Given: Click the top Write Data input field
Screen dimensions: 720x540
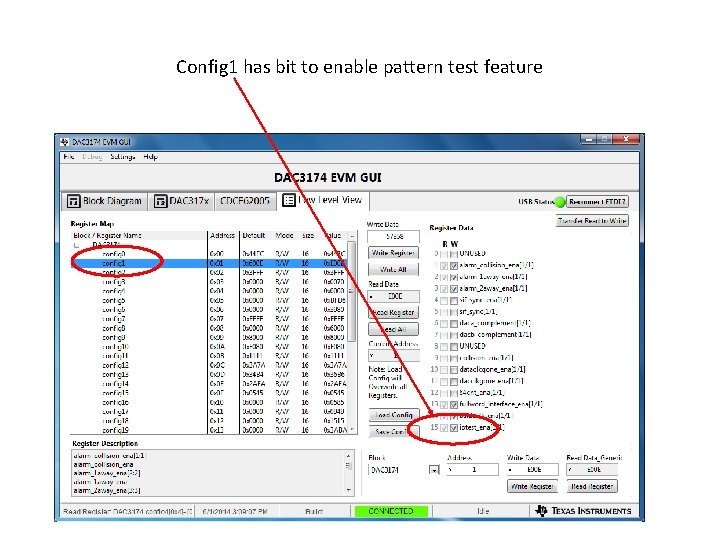Looking at the screenshot, I should click(x=394, y=236).
